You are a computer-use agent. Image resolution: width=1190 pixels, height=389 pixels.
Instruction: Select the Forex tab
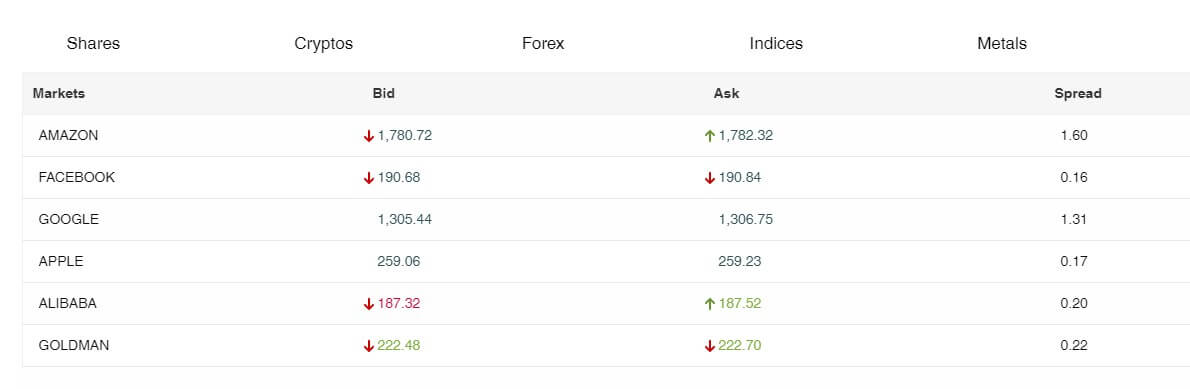pos(543,43)
